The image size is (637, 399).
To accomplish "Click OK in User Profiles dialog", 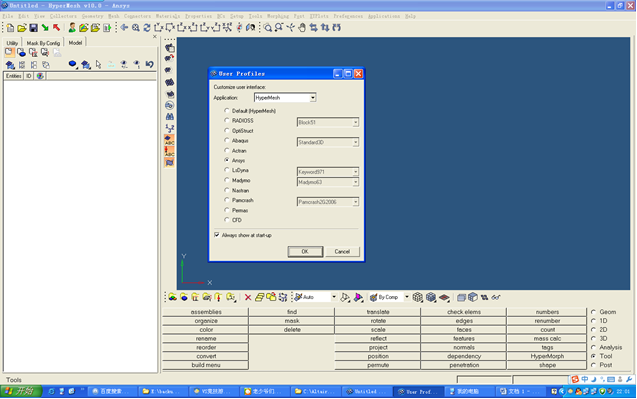I will click(x=305, y=252).
